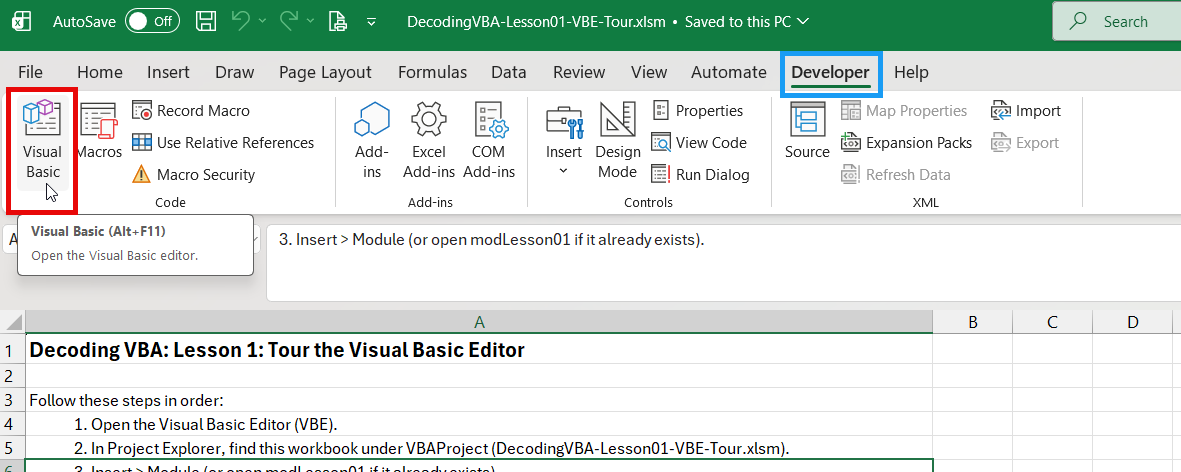Open the Formulas tab
The image size is (1181, 472).
pyautogui.click(x=432, y=72)
